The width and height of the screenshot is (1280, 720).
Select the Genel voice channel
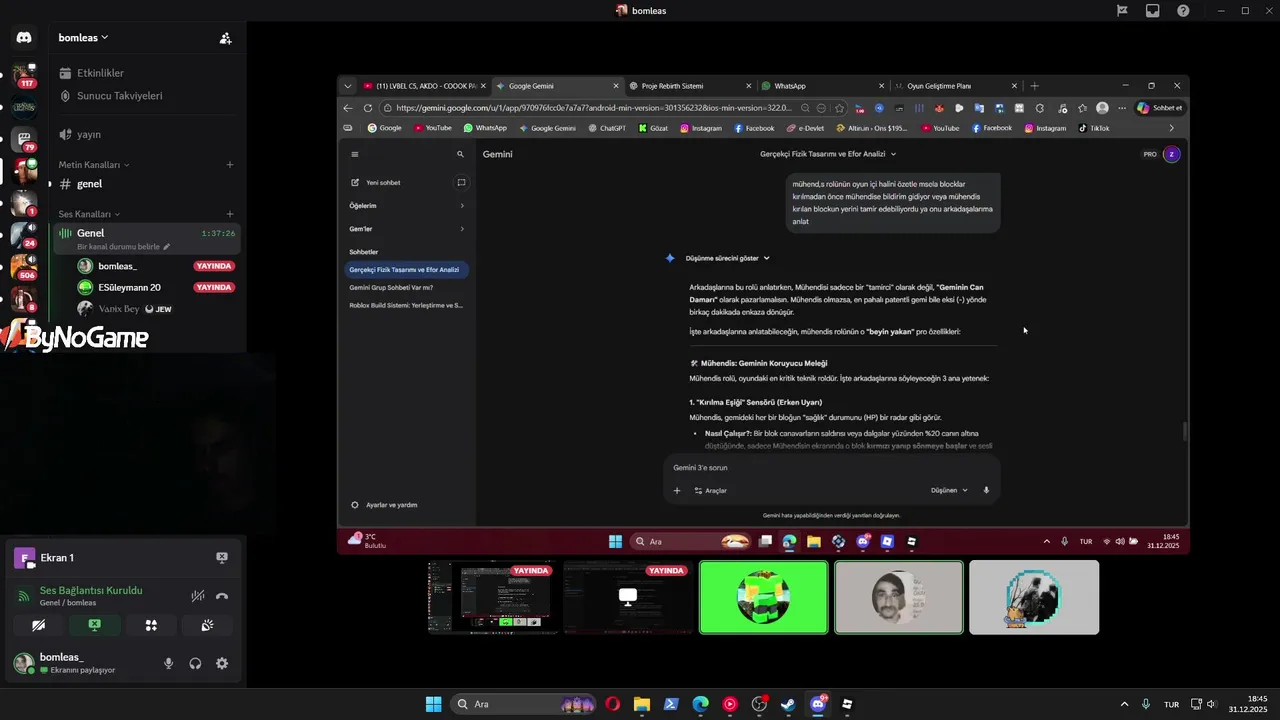pos(146,239)
